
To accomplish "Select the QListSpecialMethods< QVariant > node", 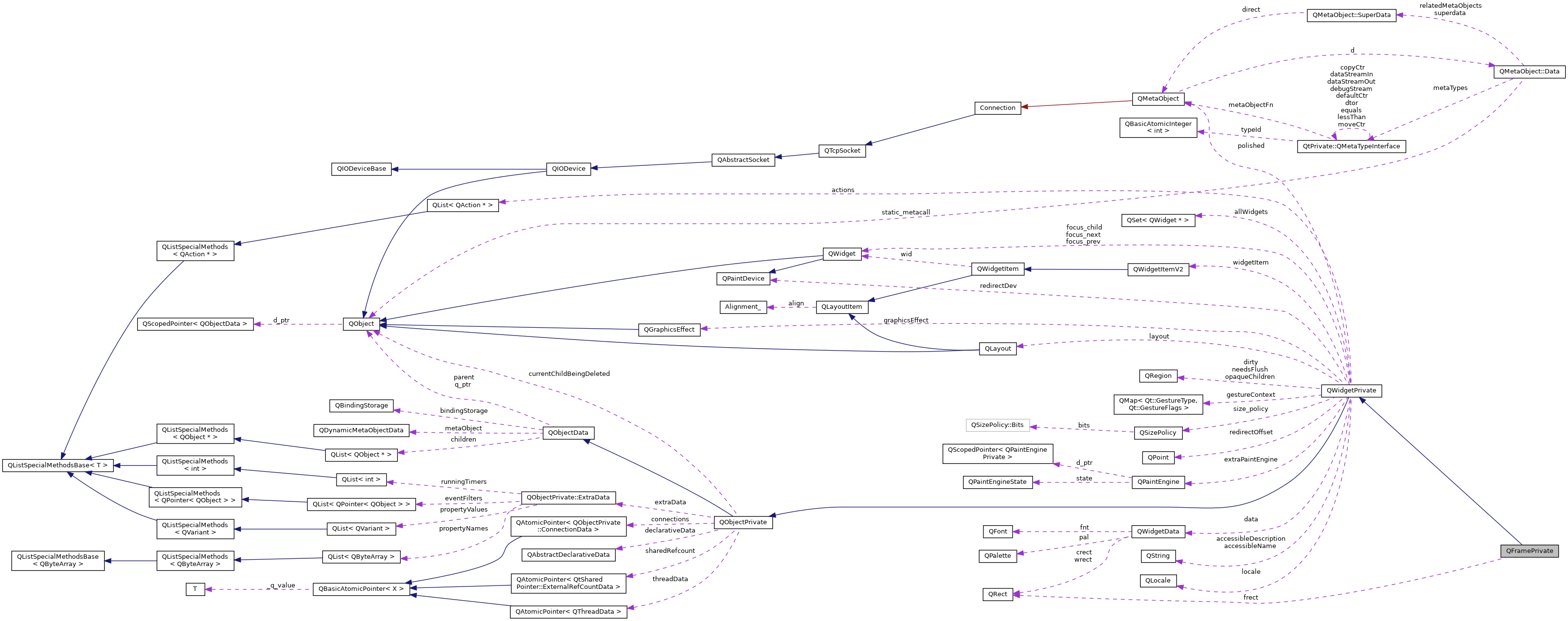I will click(x=195, y=529).
